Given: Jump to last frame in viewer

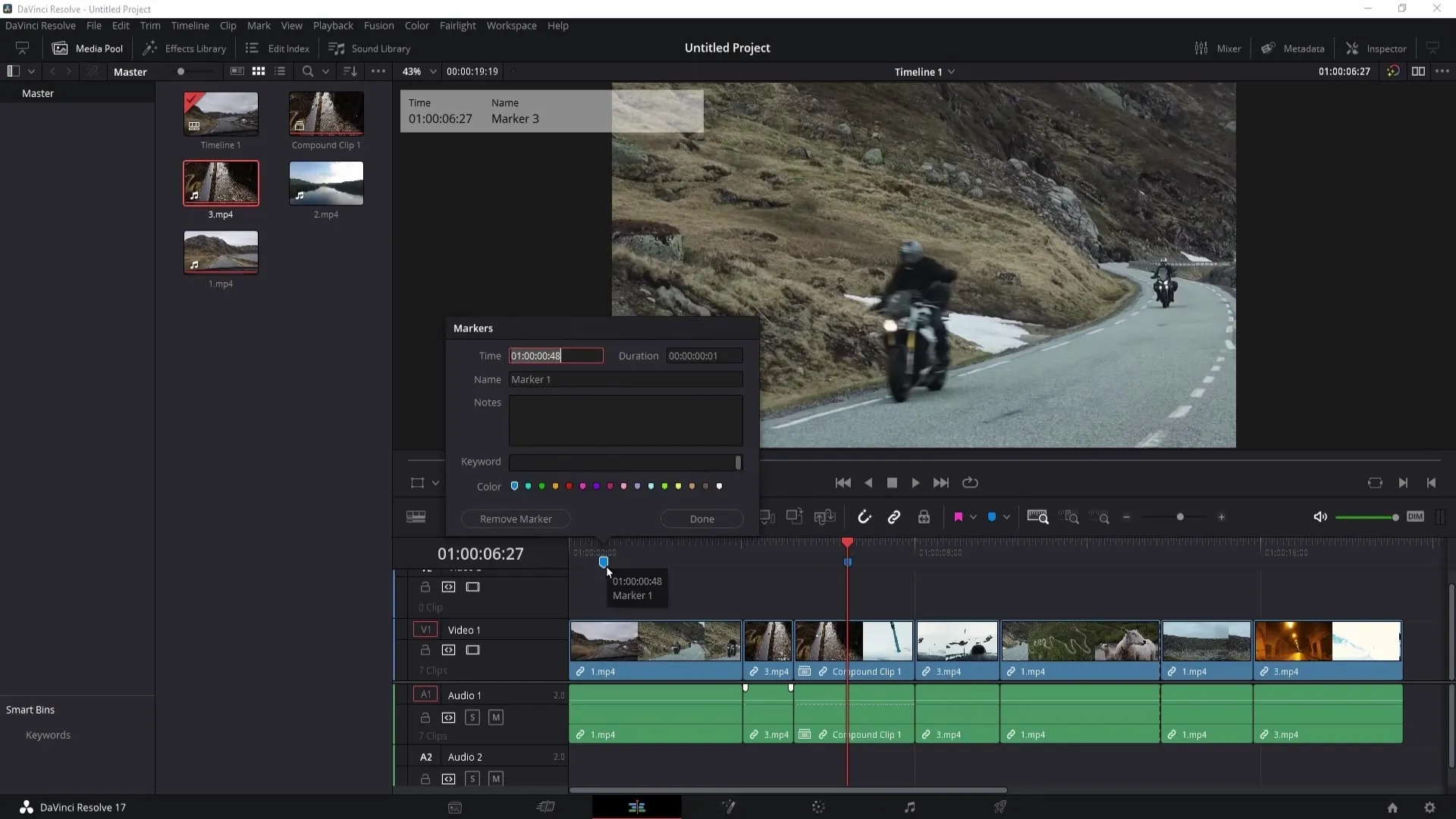Looking at the screenshot, I should tap(941, 483).
